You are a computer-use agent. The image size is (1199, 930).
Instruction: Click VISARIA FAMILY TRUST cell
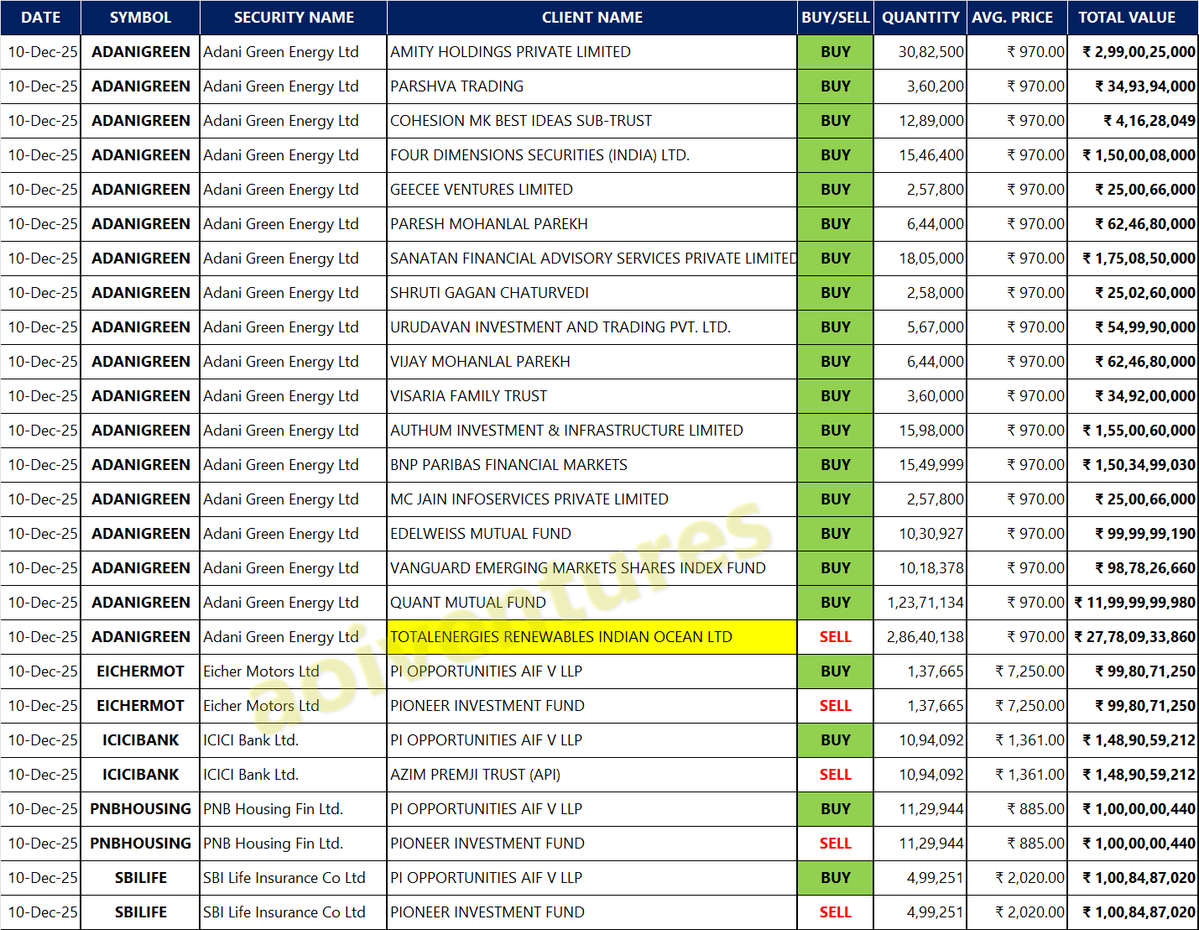click(x=592, y=396)
